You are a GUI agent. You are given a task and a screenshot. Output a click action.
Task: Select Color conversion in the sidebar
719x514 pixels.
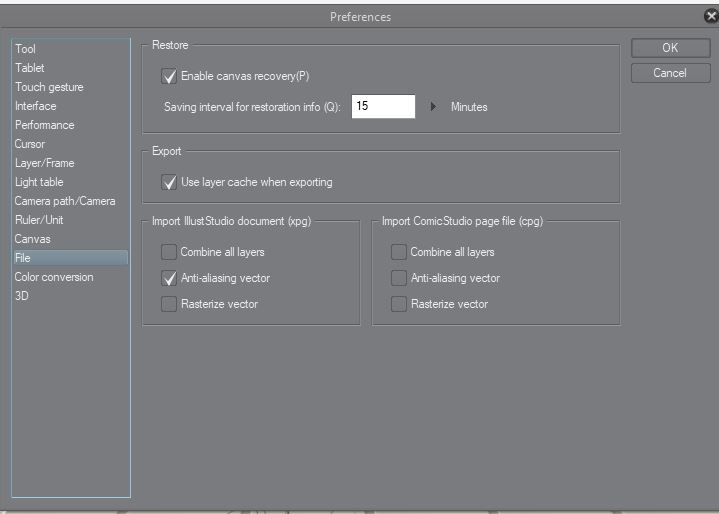pos(54,277)
